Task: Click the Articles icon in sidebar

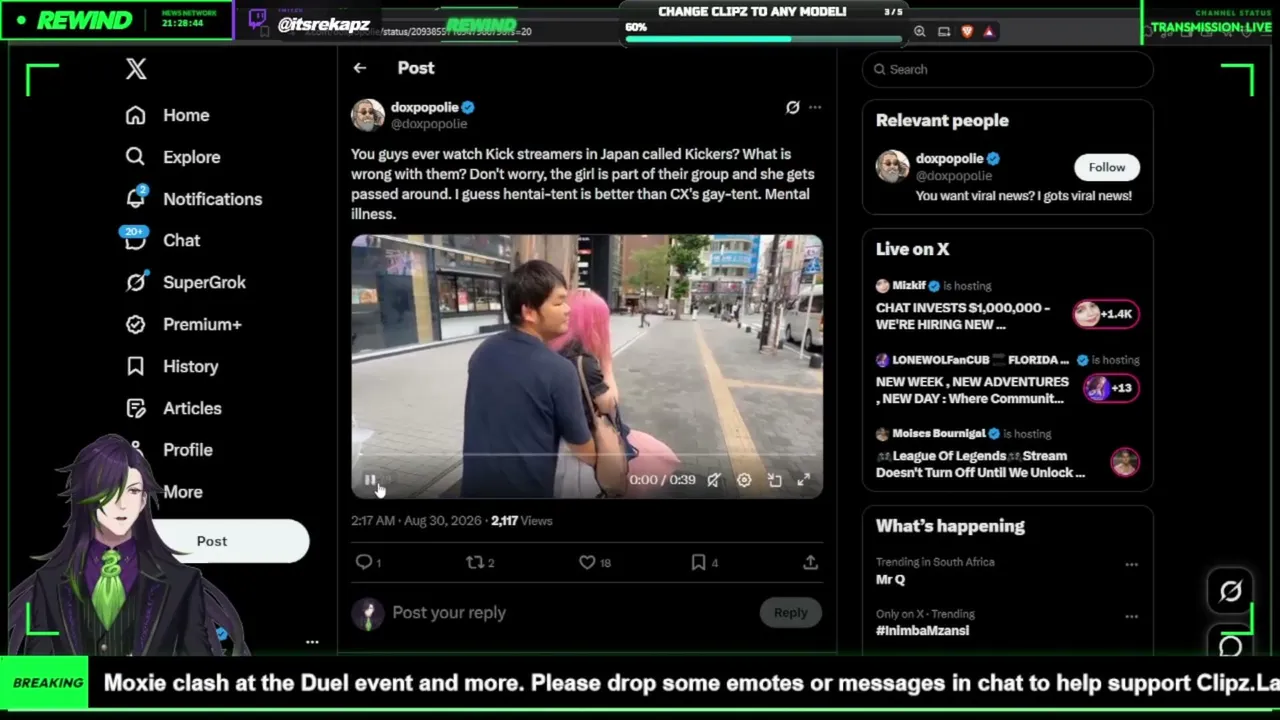Action: pyautogui.click(x=136, y=408)
